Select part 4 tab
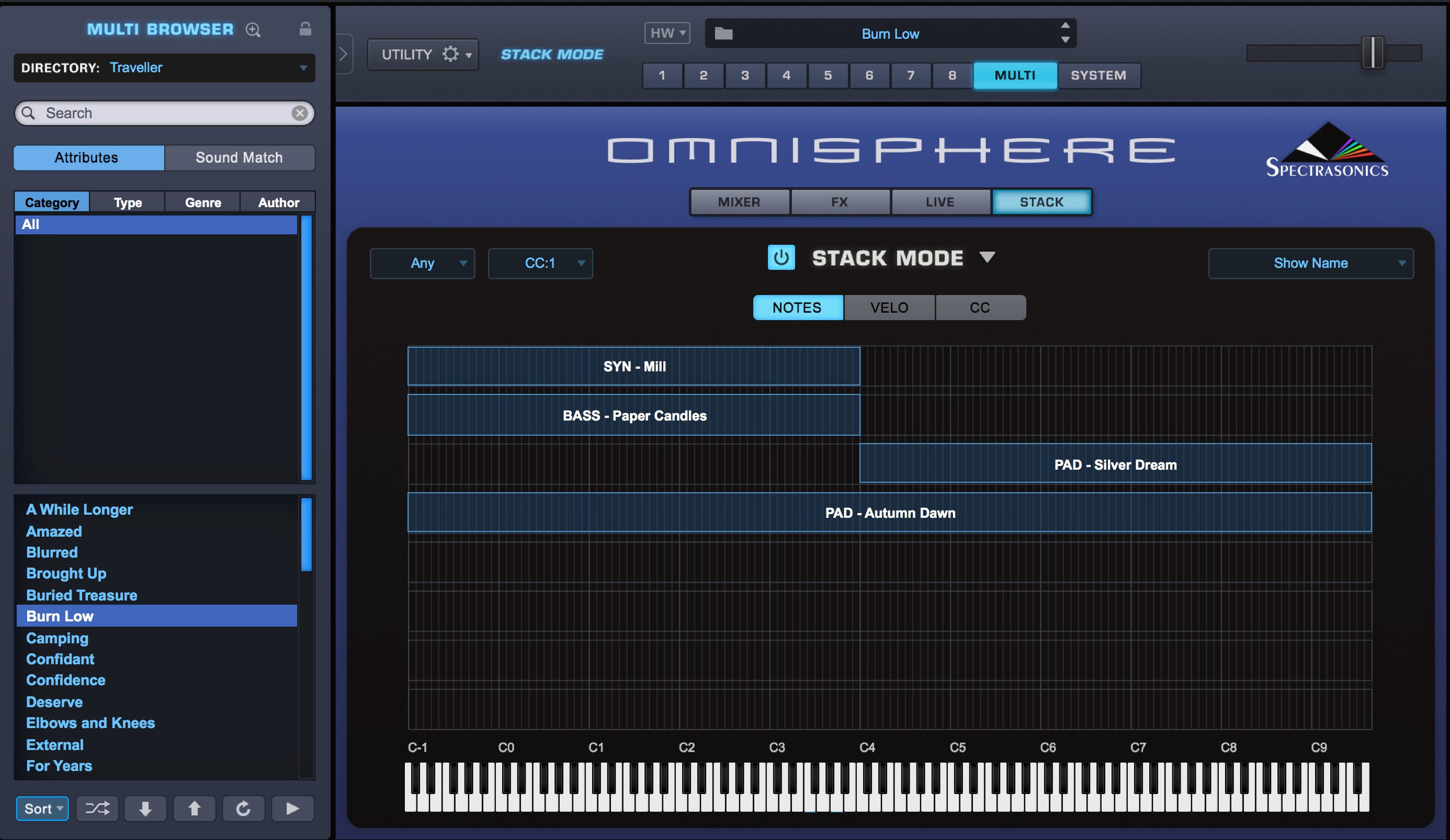 point(787,75)
